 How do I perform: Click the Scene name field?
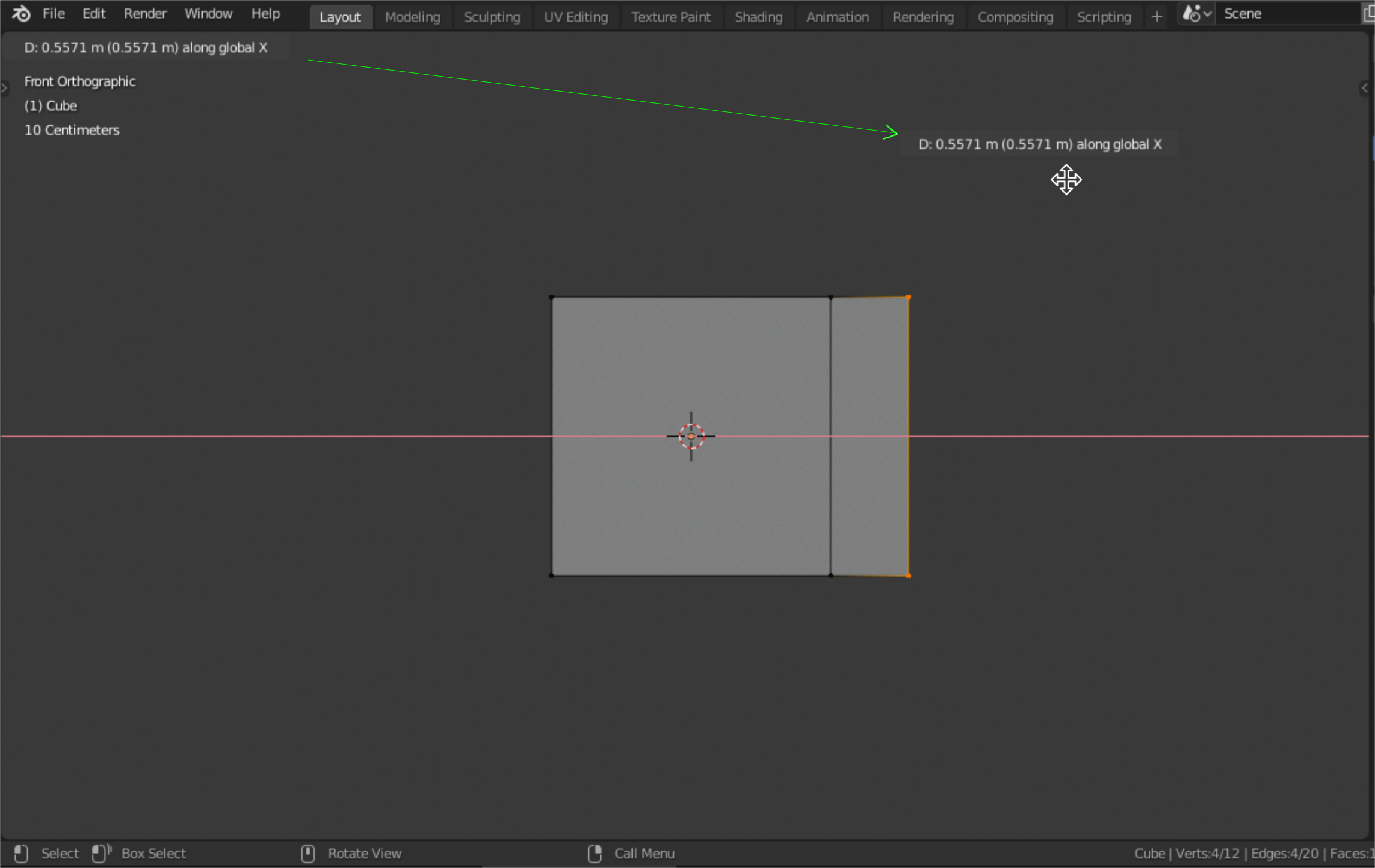pyautogui.click(x=1288, y=13)
